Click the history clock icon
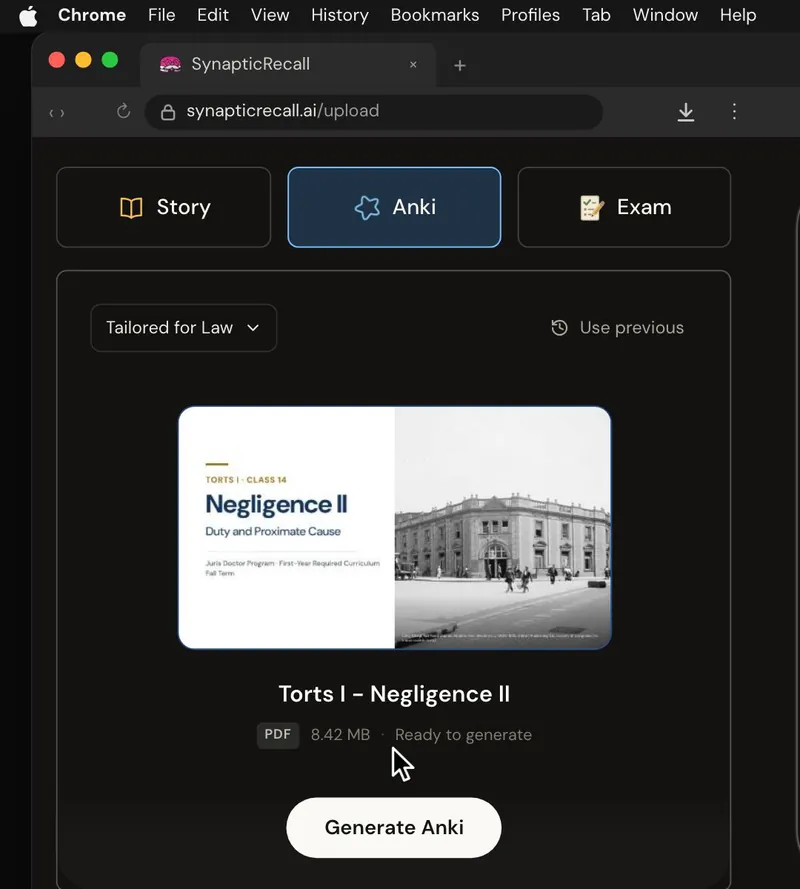Image resolution: width=800 pixels, height=889 pixels. click(560, 328)
